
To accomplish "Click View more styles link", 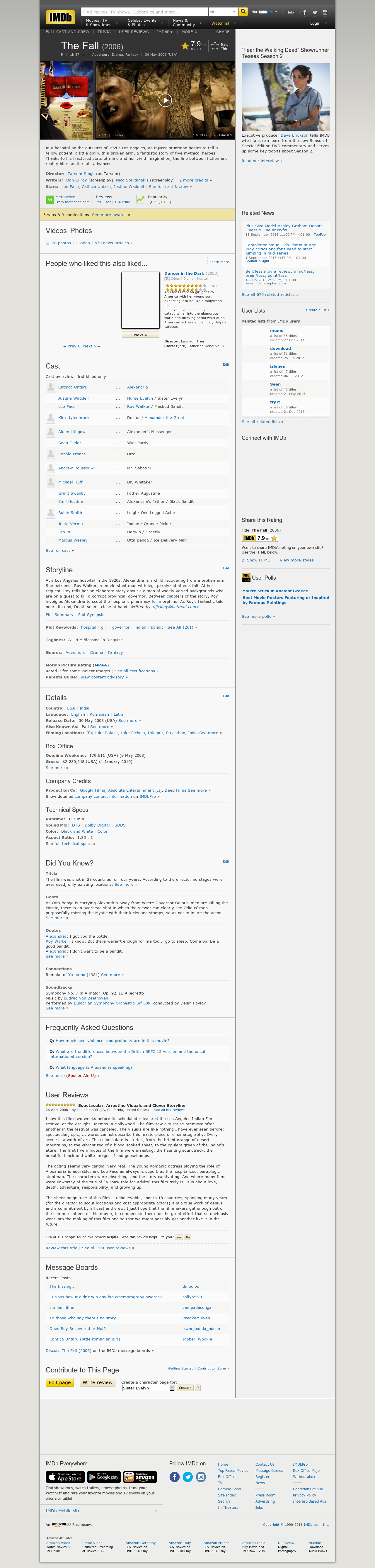I will point(296,560).
